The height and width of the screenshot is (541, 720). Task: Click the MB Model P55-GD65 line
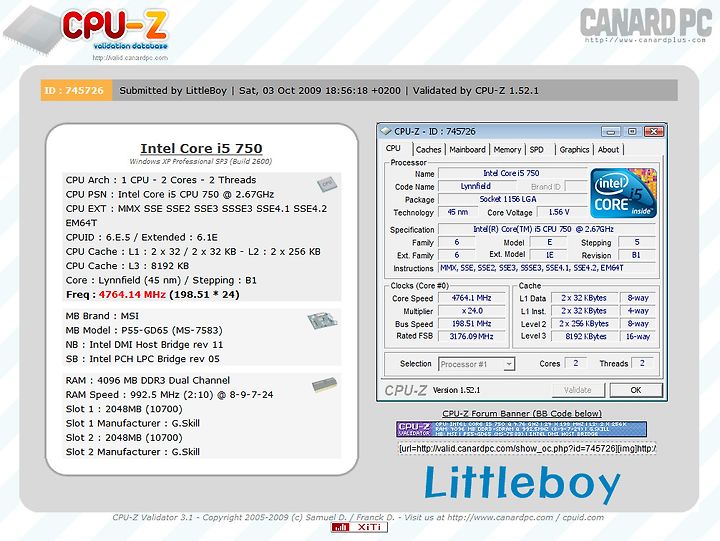tap(144, 331)
